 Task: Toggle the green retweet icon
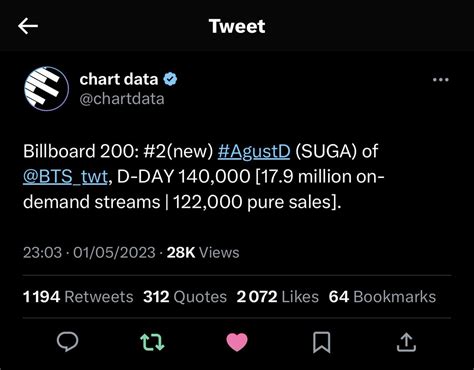[x=152, y=342]
